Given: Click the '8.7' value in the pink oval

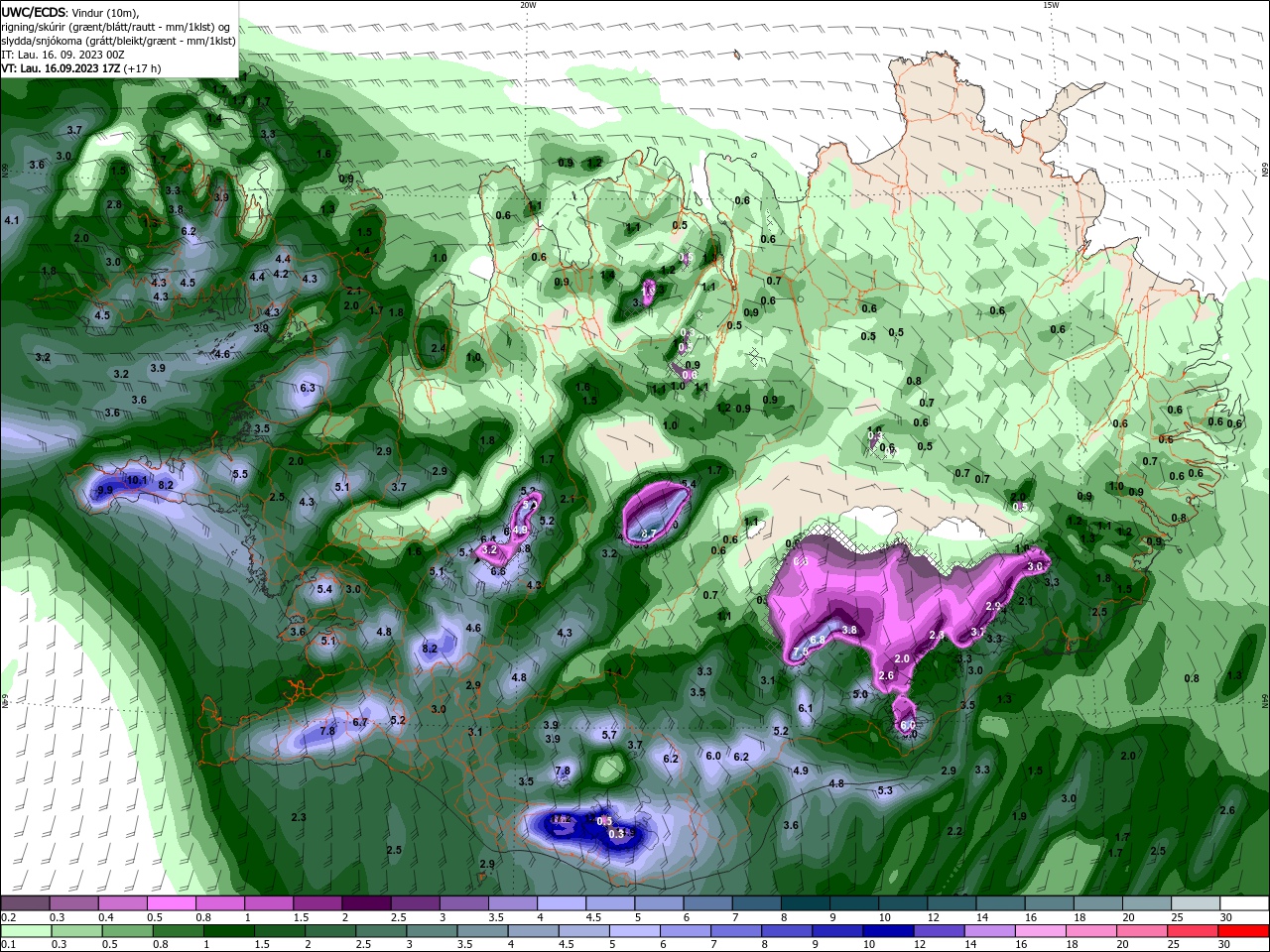Looking at the screenshot, I should [x=649, y=534].
